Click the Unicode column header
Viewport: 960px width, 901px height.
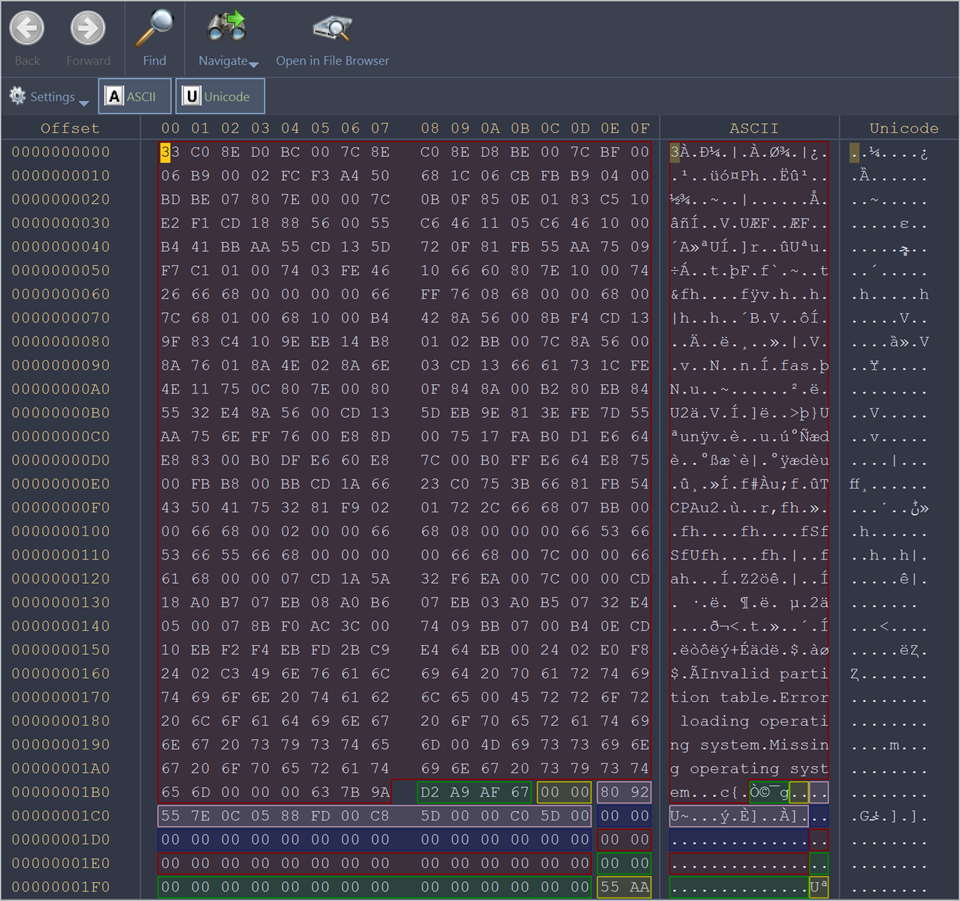[x=903, y=128]
